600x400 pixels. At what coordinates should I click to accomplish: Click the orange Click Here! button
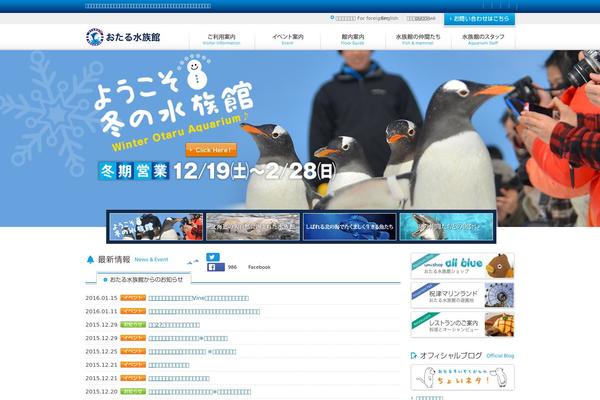click(211, 150)
